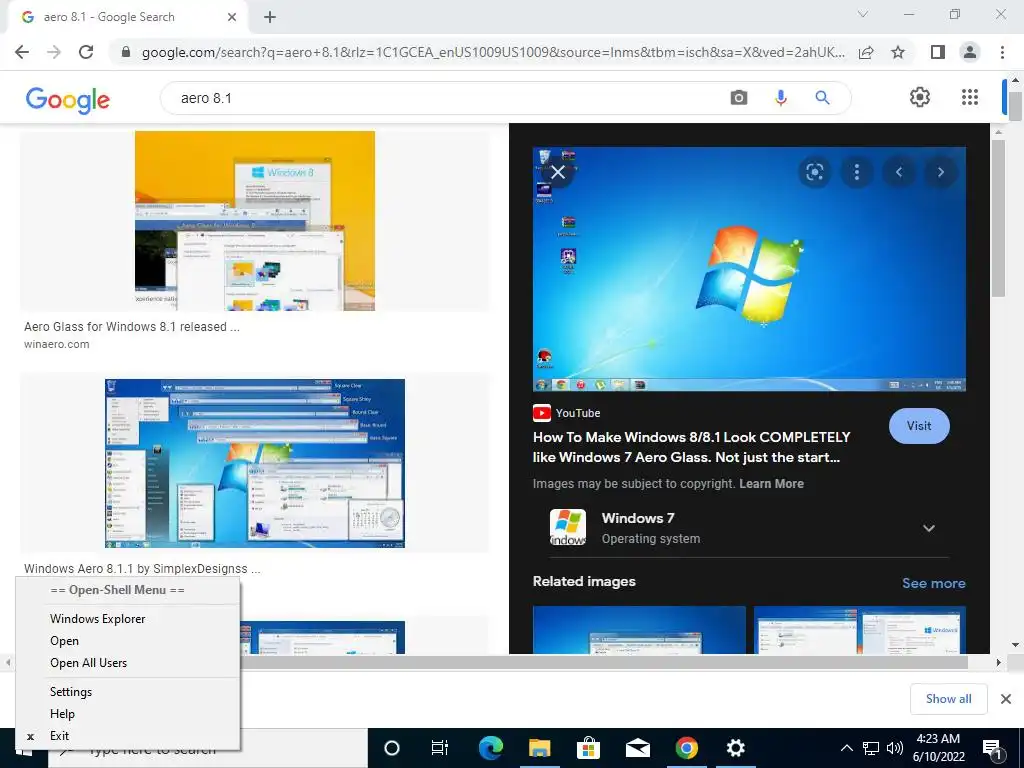Click the search box containing aero 8.1

pos(444,98)
